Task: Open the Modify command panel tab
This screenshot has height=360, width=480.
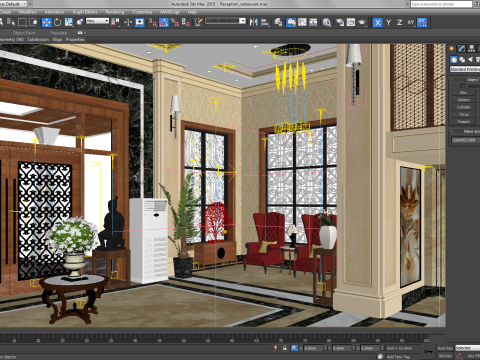Action: point(461,49)
